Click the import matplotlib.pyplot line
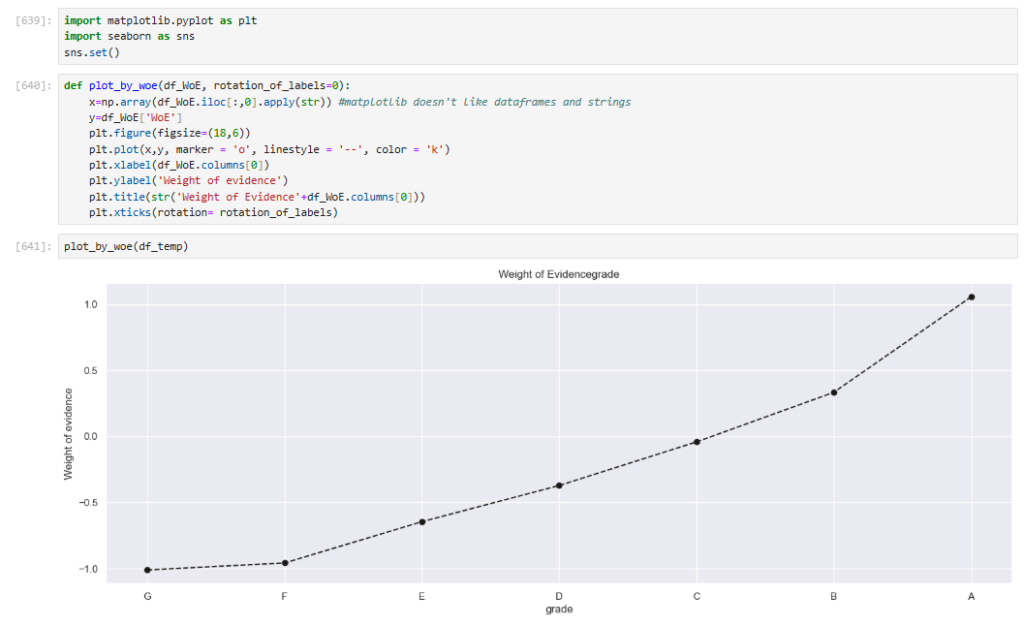Viewport: 1024px width, 626px height. pos(160,21)
